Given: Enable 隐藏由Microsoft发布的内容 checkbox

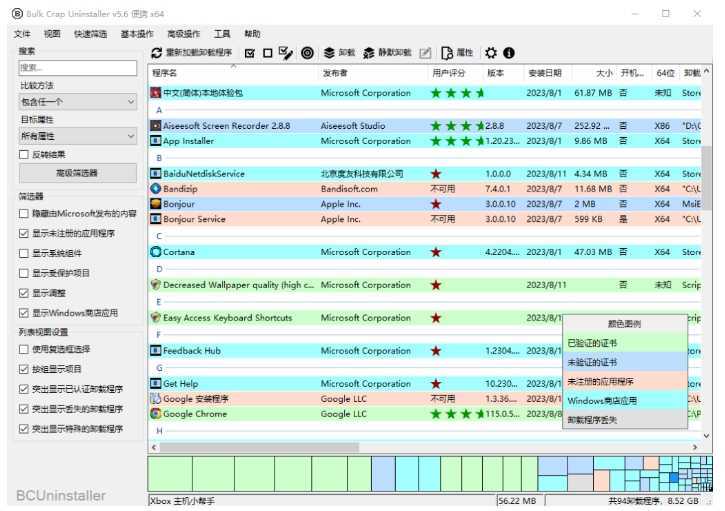Looking at the screenshot, I should pos(24,214).
